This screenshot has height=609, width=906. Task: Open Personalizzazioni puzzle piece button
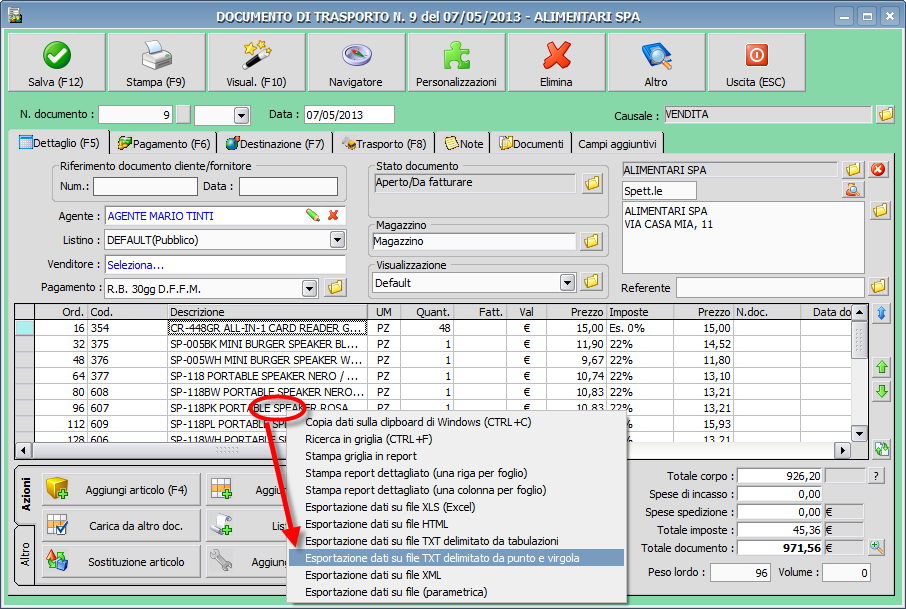pyautogui.click(x=456, y=62)
